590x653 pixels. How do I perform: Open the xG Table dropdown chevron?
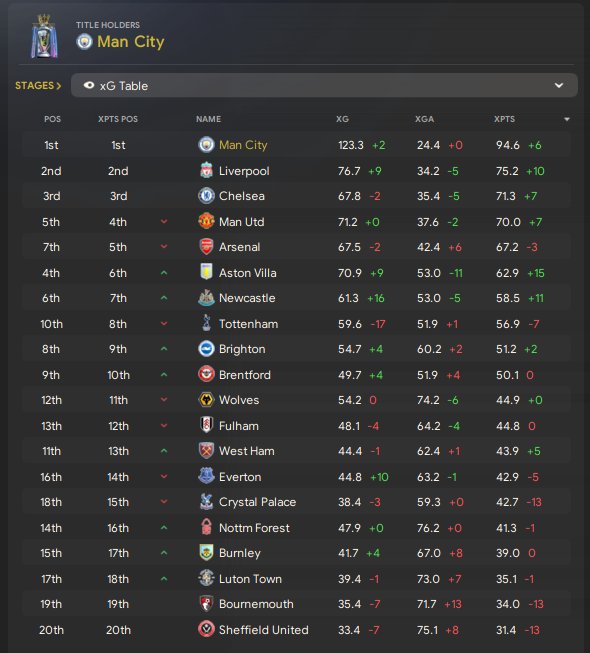(x=559, y=85)
